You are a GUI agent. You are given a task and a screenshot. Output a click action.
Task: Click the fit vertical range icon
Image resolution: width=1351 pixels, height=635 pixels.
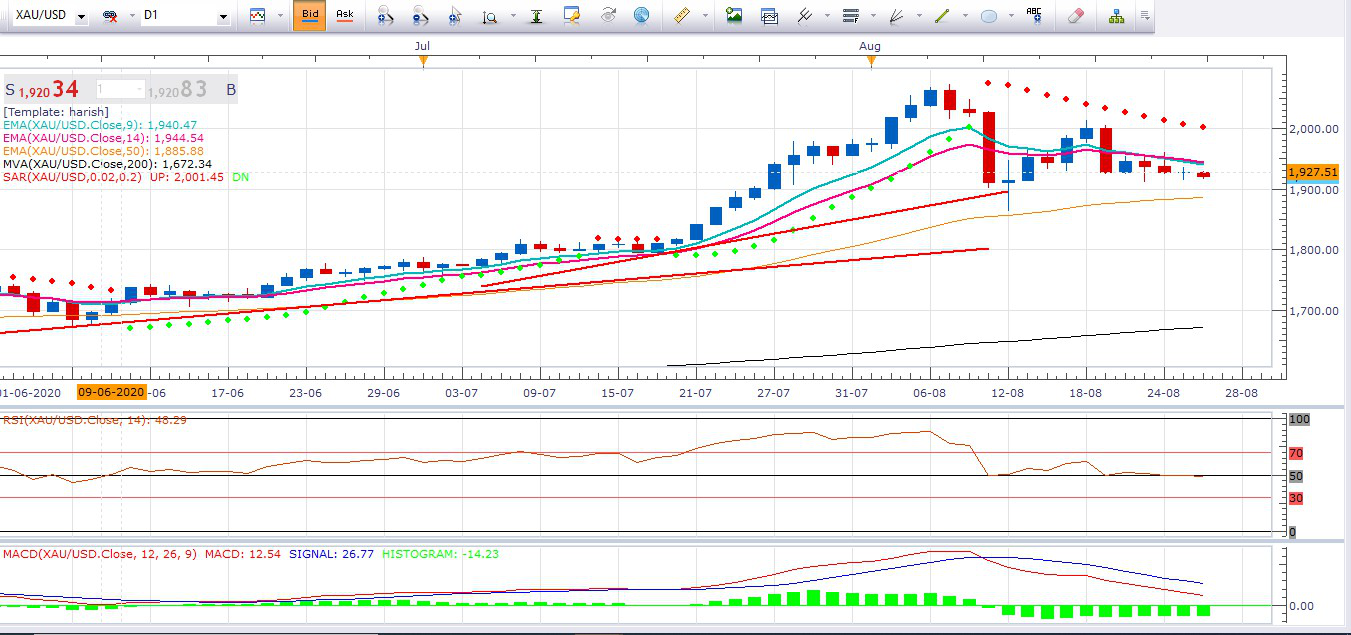pos(538,16)
